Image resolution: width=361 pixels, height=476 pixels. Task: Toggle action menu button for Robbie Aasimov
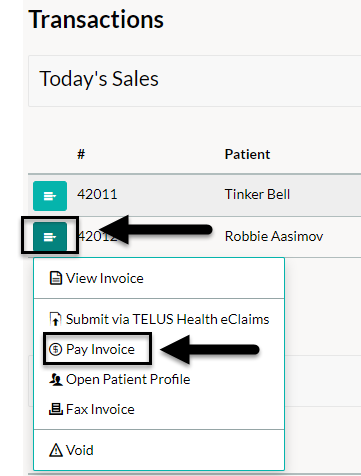coord(50,236)
